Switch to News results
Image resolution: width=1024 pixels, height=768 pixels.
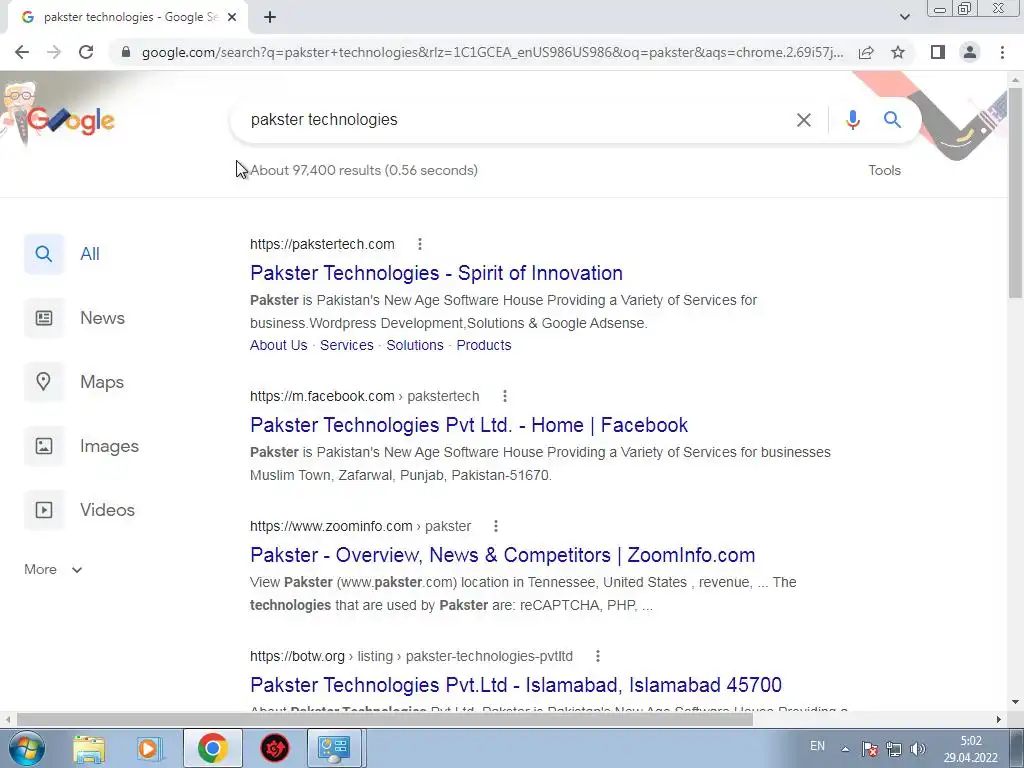[x=74, y=318]
